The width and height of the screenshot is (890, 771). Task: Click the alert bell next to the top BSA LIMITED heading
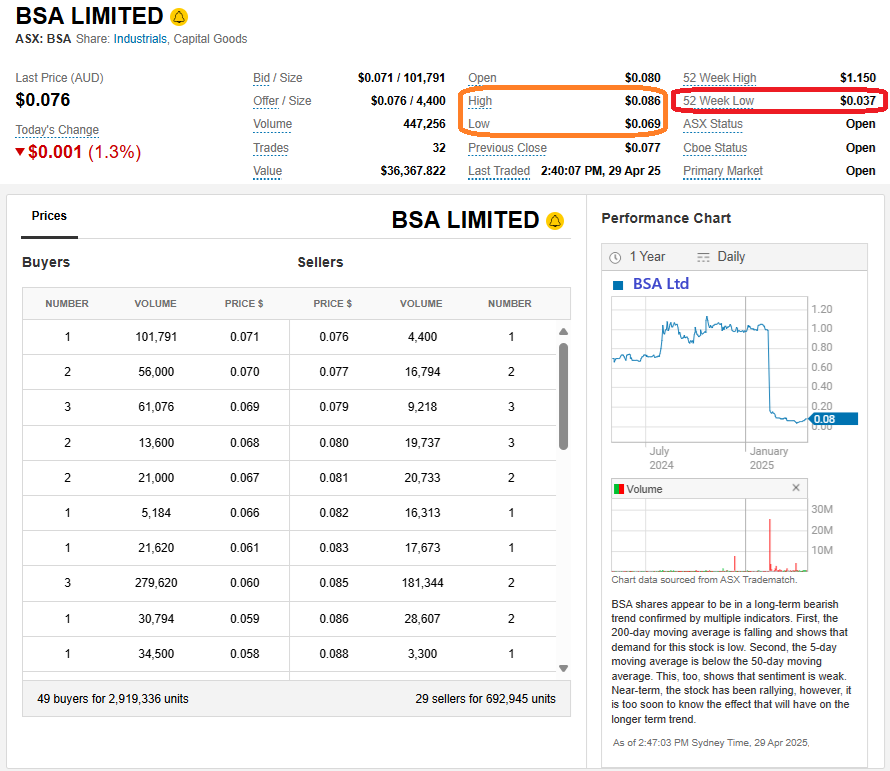click(179, 17)
